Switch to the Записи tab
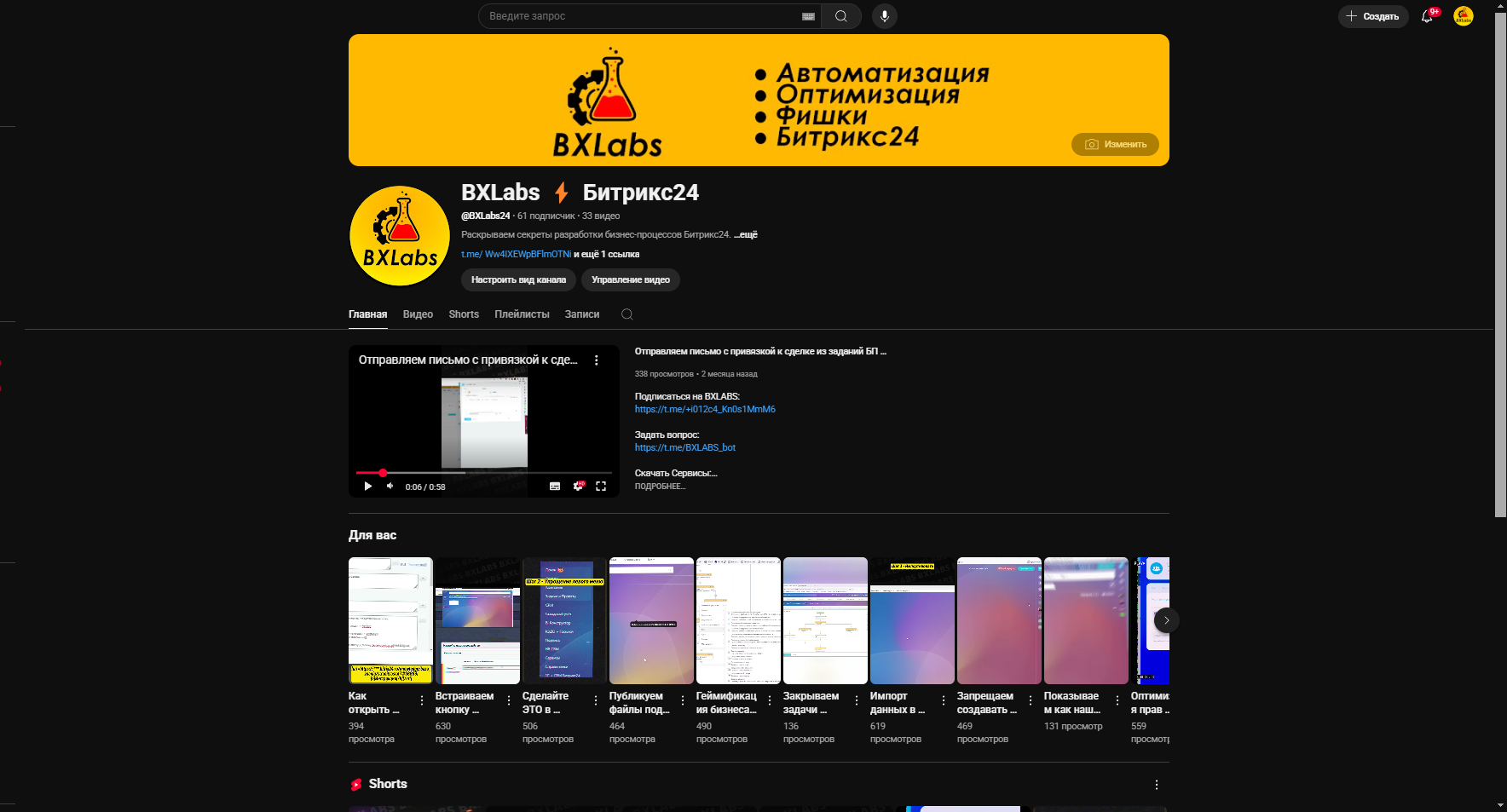The width and height of the screenshot is (1507, 812). 582,314
